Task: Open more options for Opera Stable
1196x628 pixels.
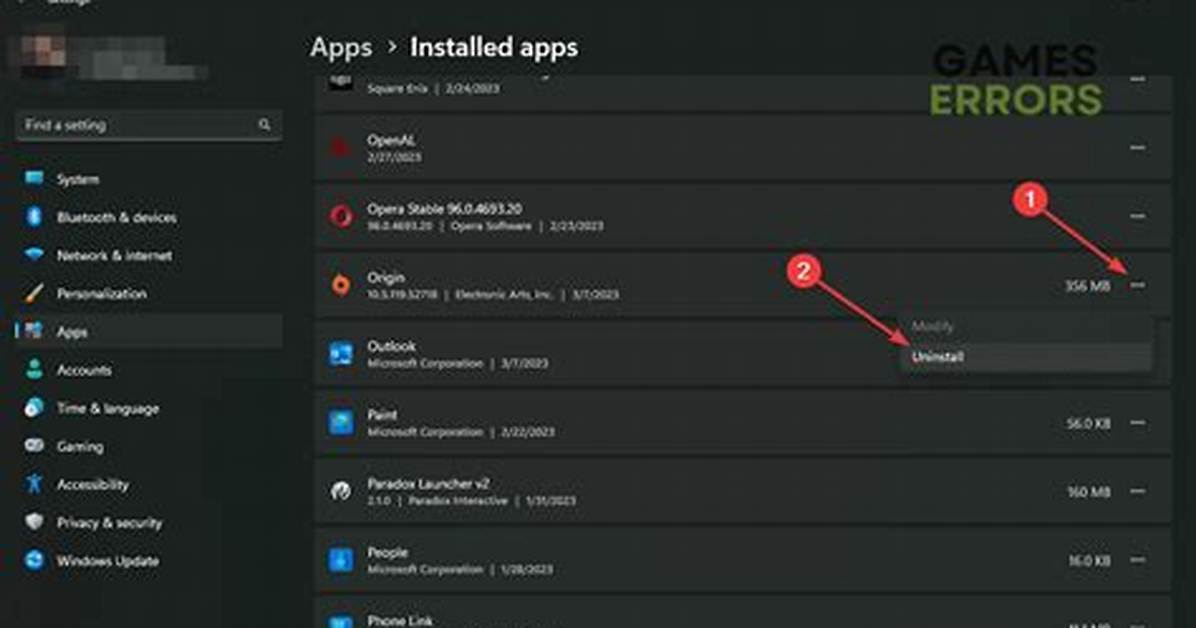Action: pos(1137,216)
